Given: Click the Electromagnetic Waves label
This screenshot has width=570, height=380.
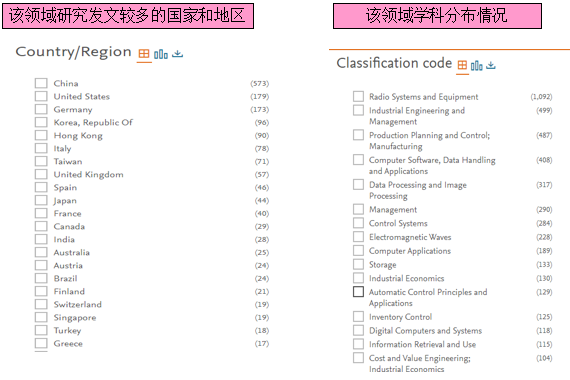Looking at the screenshot, I should tap(410, 237).
